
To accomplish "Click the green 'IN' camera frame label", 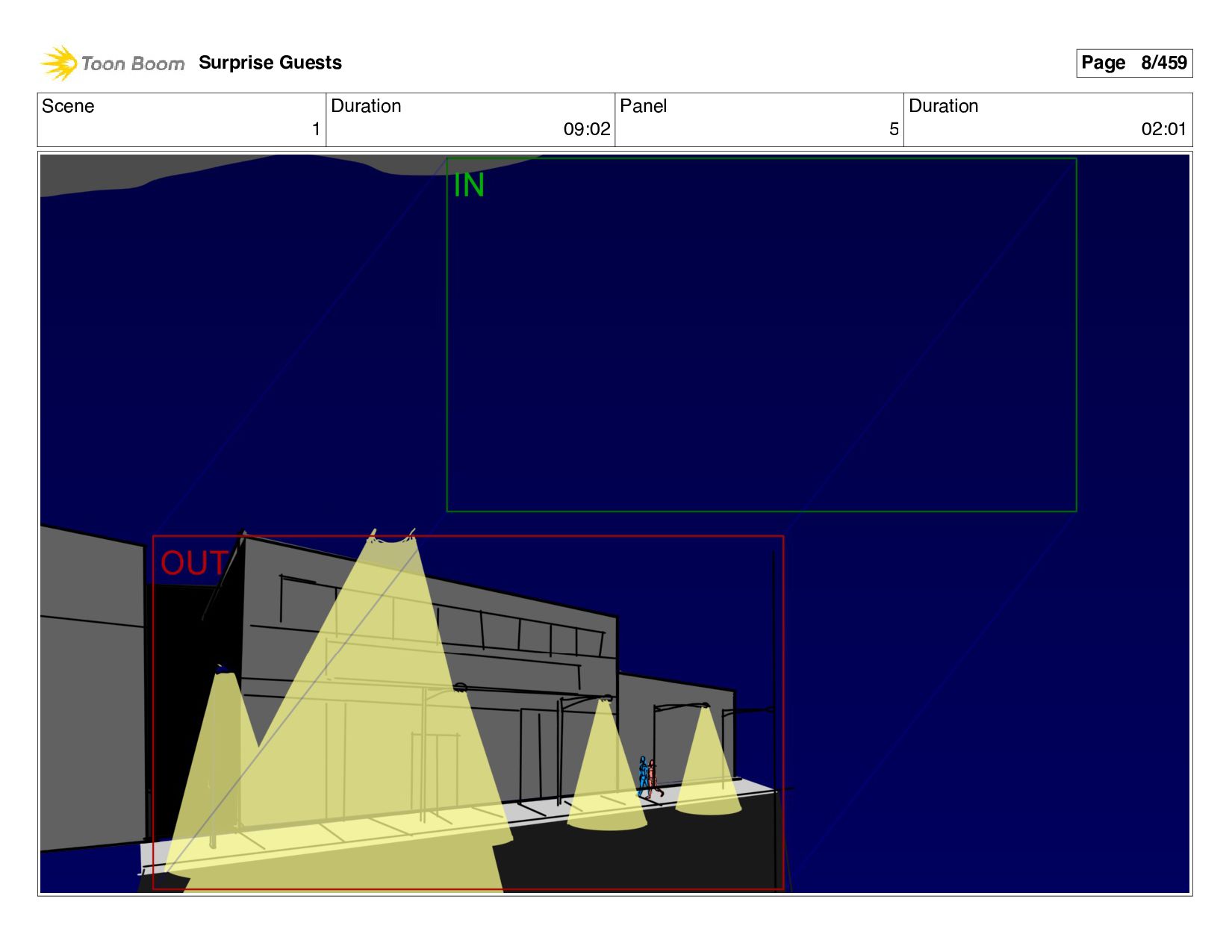I will [469, 185].
